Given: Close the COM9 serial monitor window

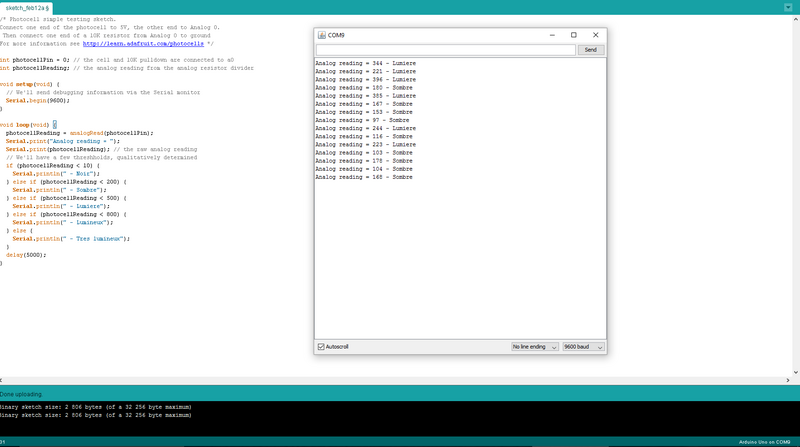Looking at the screenshot, I should 596,35.
